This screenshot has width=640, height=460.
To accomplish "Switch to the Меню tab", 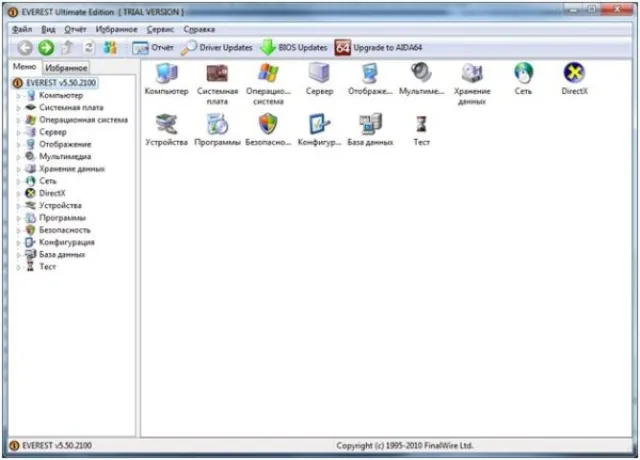I will pos(24,67).
